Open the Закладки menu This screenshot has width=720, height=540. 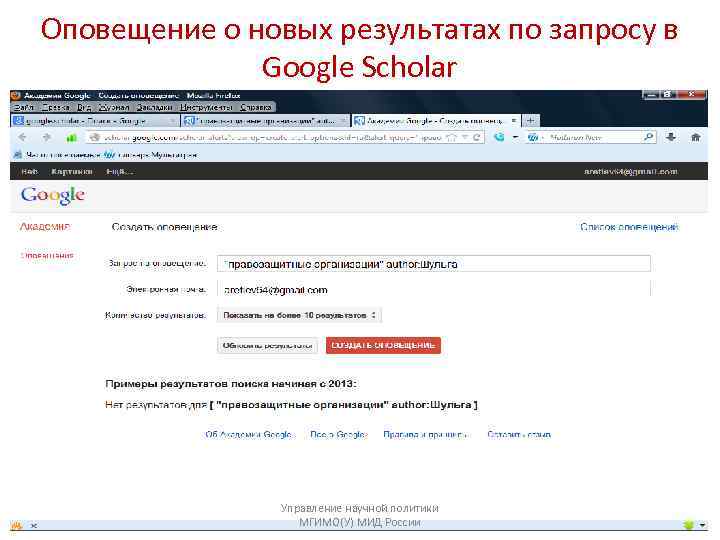154,107
